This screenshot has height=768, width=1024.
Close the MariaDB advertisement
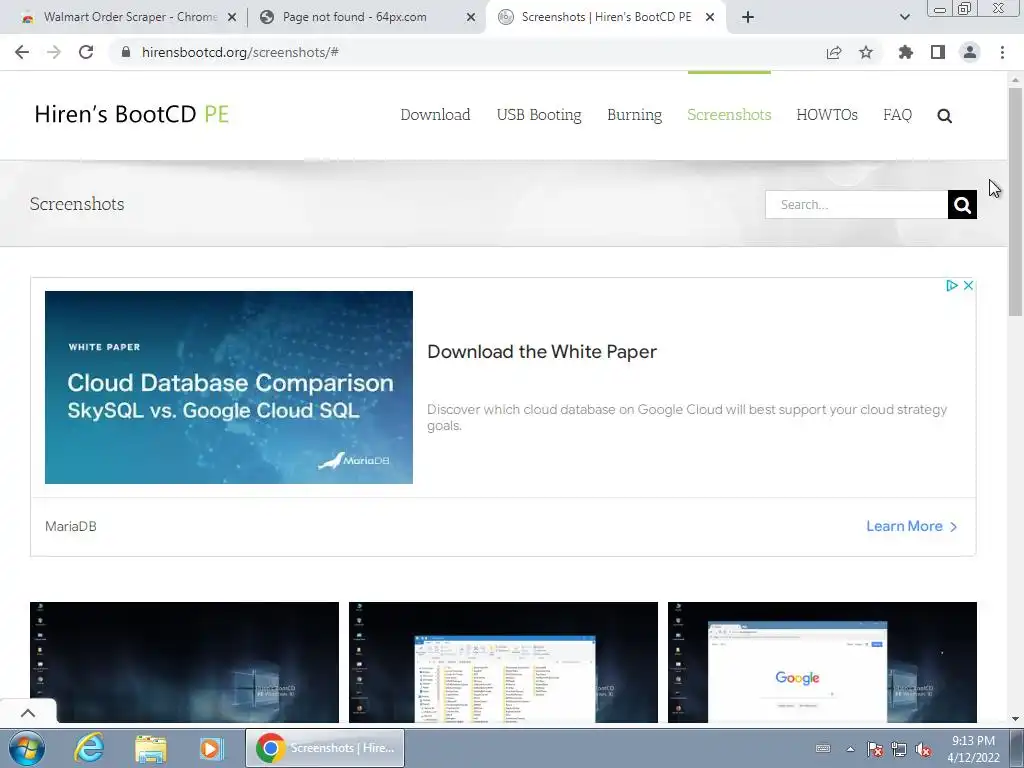[968, 285]
